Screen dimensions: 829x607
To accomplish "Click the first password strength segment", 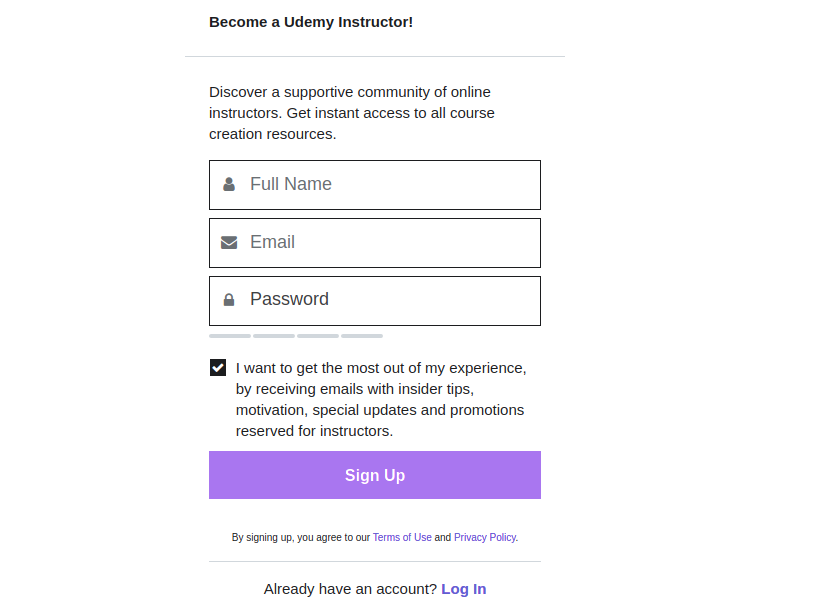I will [229, 335].
